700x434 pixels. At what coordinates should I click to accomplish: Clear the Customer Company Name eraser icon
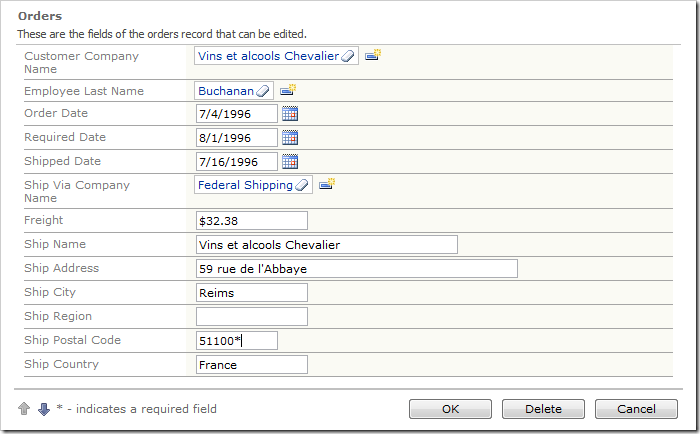pyautogui.click(x=348, y=57)
